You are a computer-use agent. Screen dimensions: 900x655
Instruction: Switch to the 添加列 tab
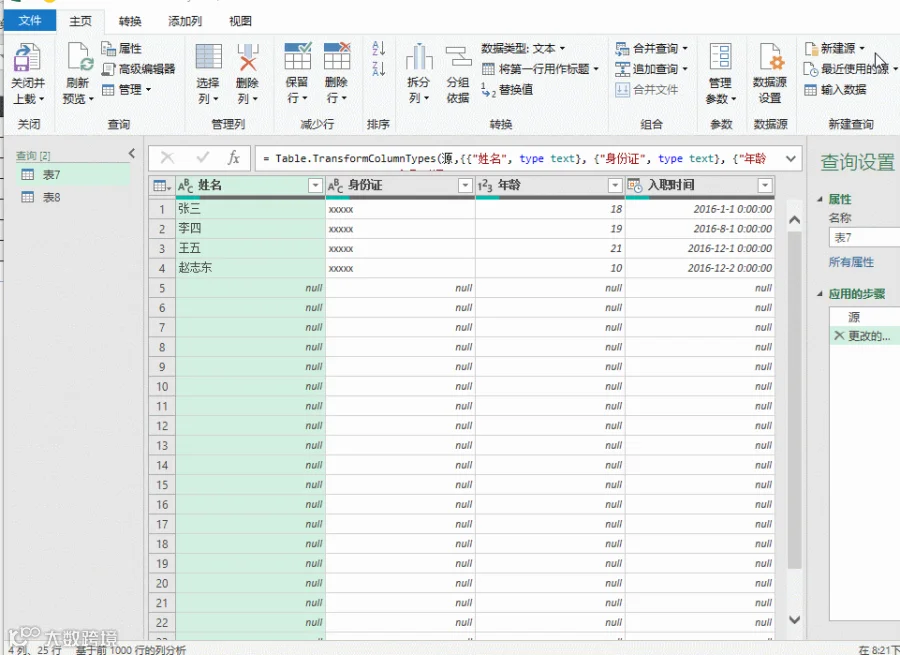[185, 21]
